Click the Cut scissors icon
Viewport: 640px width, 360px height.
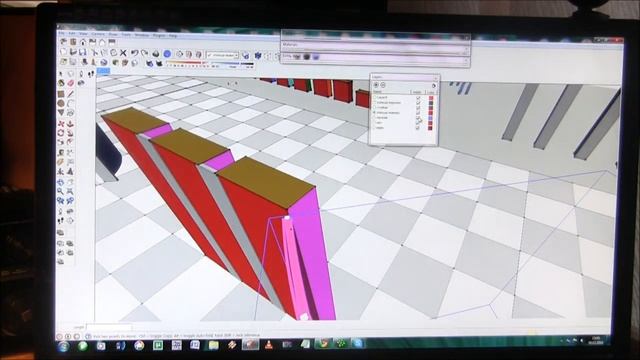coord(94,53)
